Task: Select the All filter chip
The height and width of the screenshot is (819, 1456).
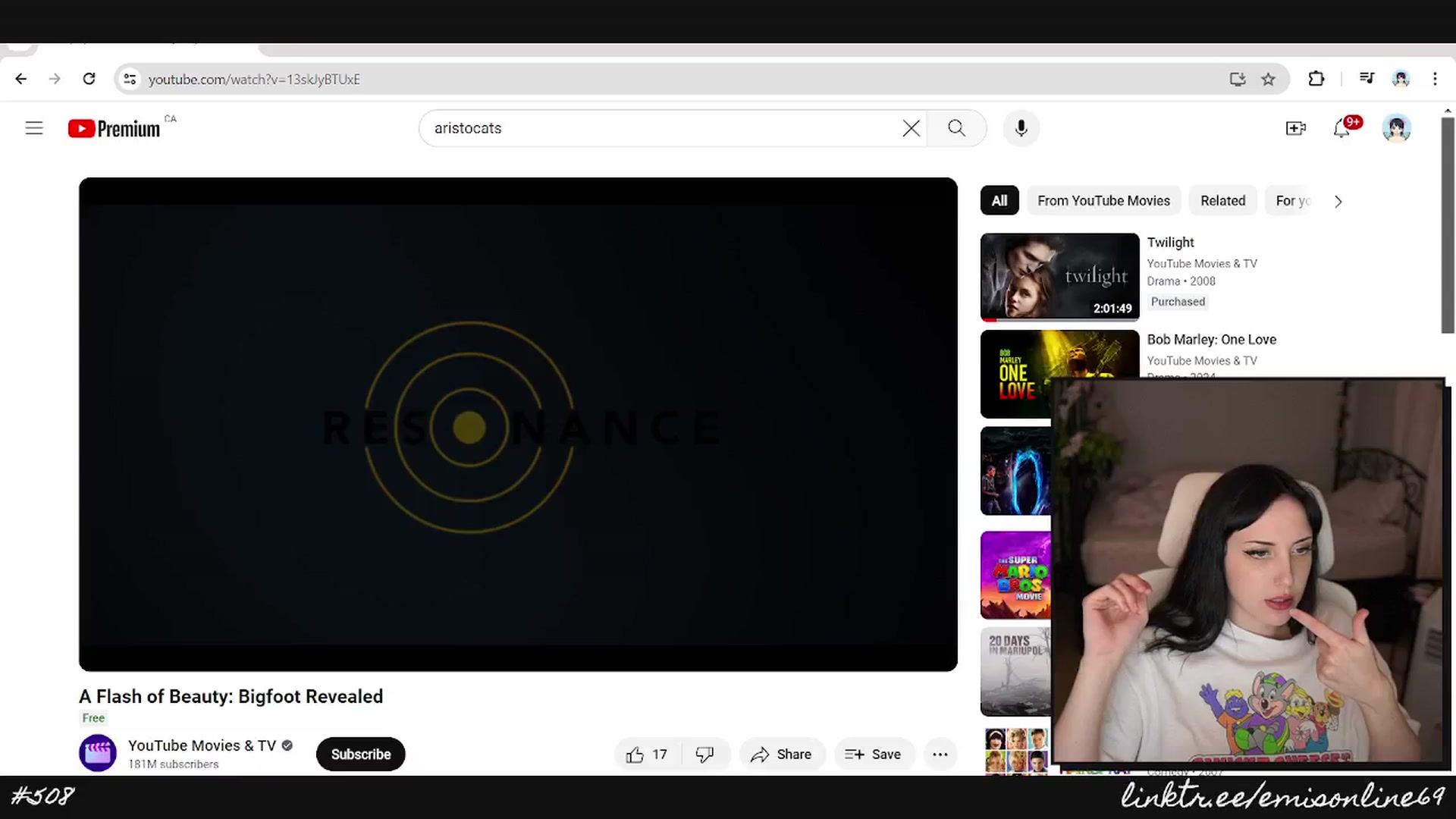Action: [x=999, y=201]
